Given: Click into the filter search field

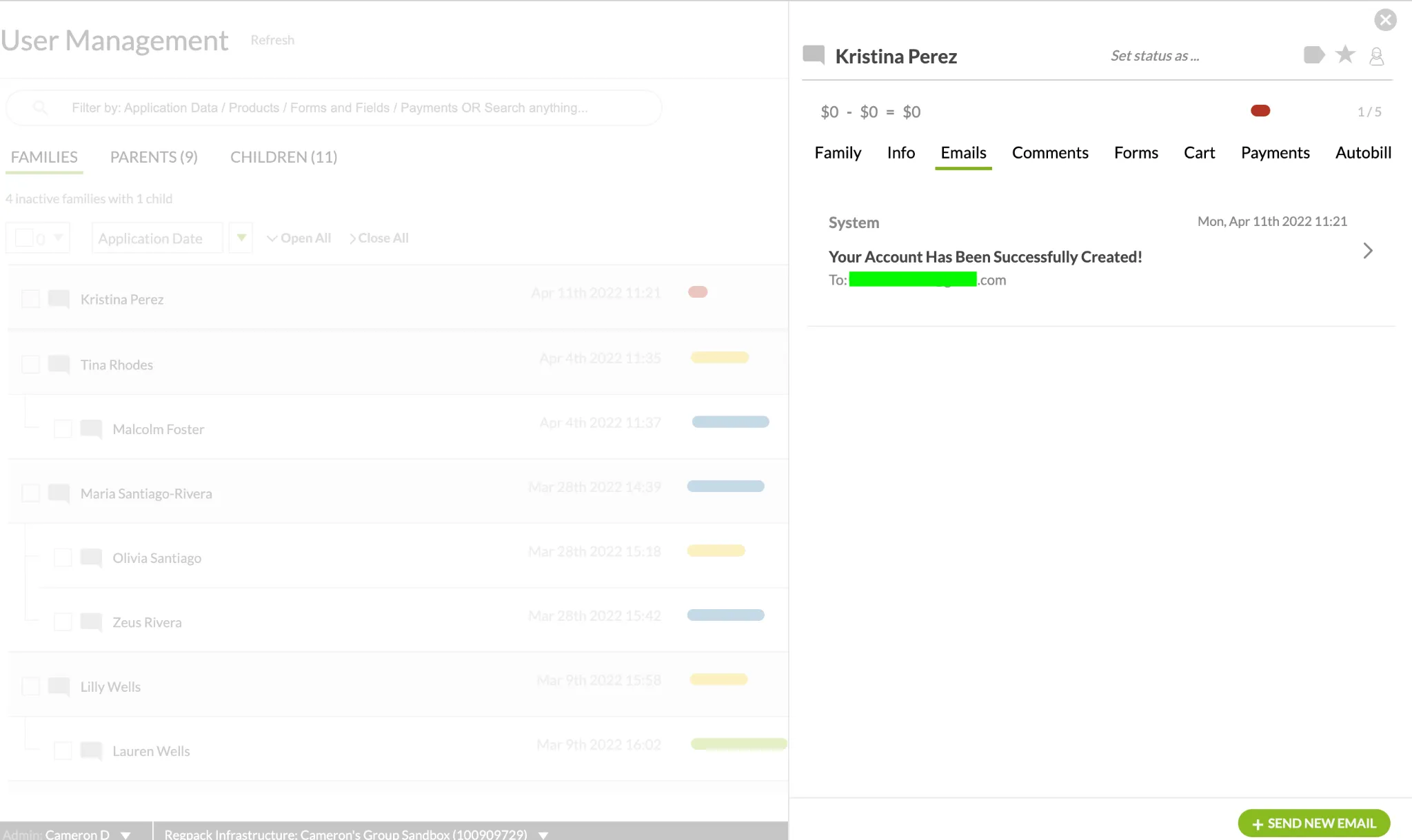Looking at the screenshot, I should 334,107.
